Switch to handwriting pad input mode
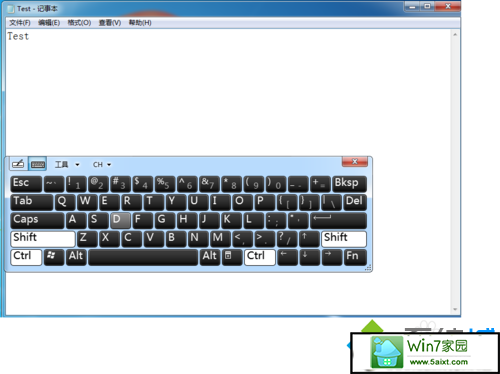 pyautogui.click(x=18, y=164)
